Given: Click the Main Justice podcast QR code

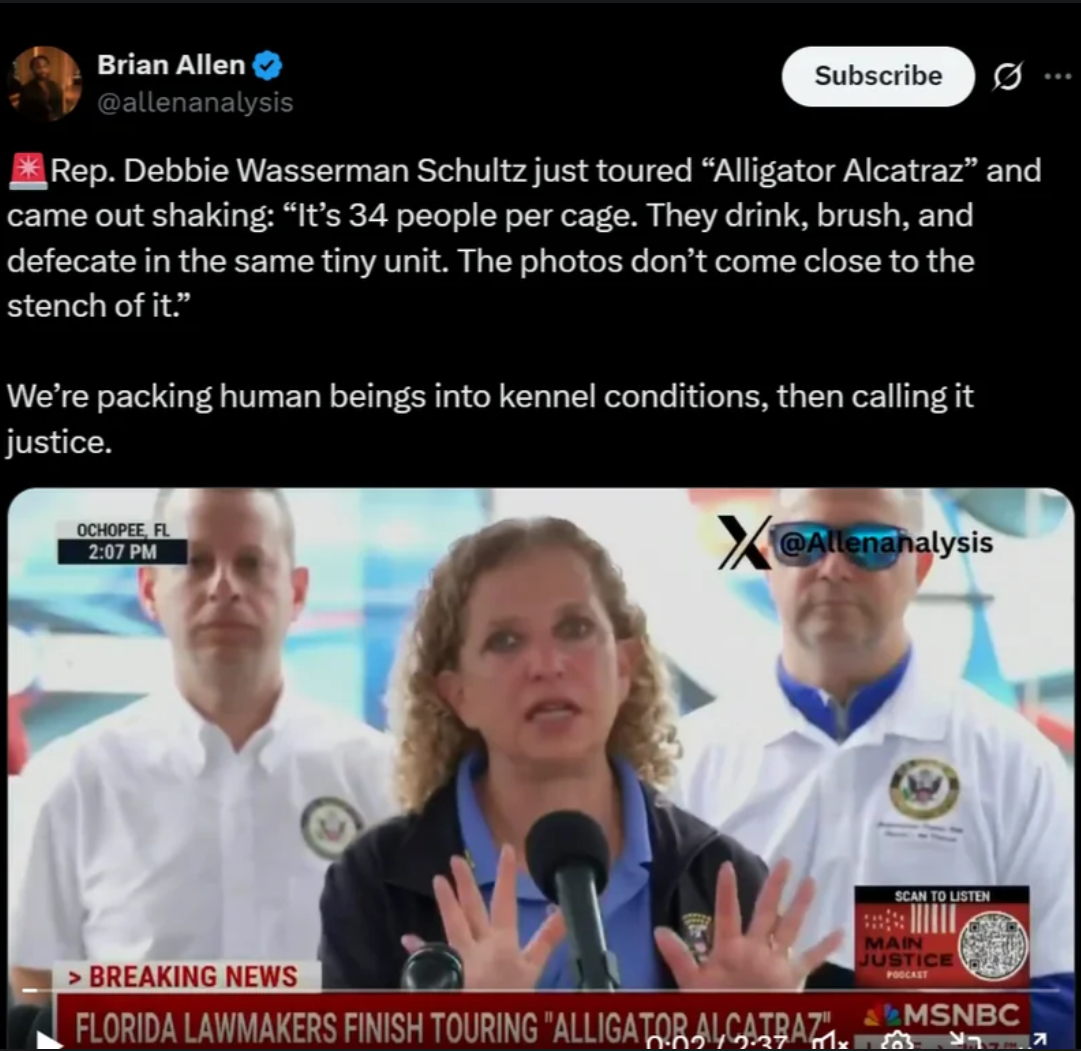Looking at the screenshot, I should click(993, 945).
